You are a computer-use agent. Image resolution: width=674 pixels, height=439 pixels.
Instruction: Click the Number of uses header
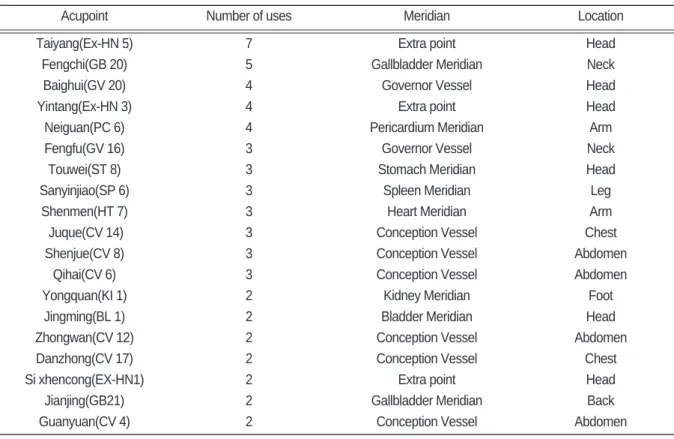coord(248,16)
